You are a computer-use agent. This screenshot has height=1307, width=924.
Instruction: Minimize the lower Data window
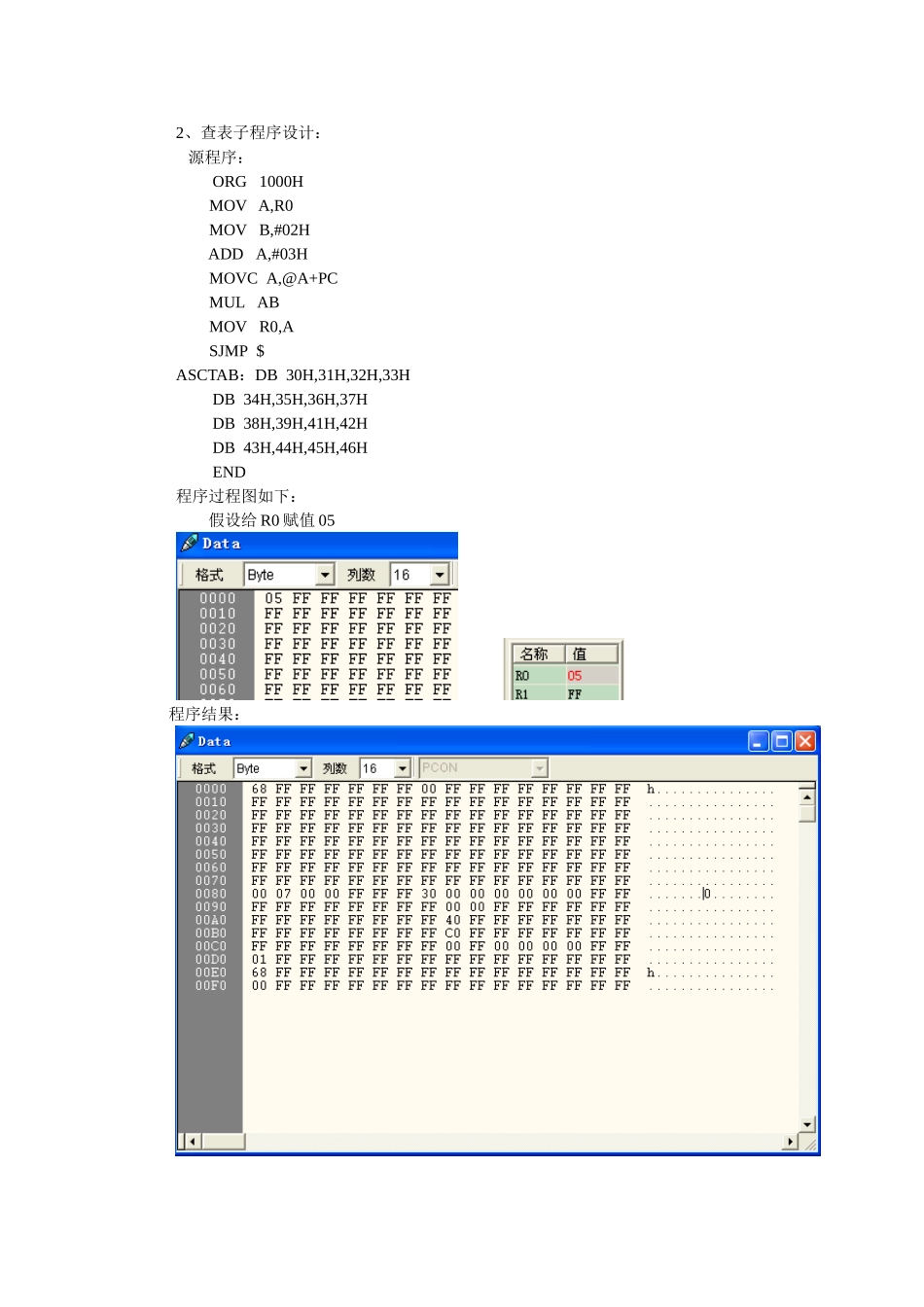[759, 741]
